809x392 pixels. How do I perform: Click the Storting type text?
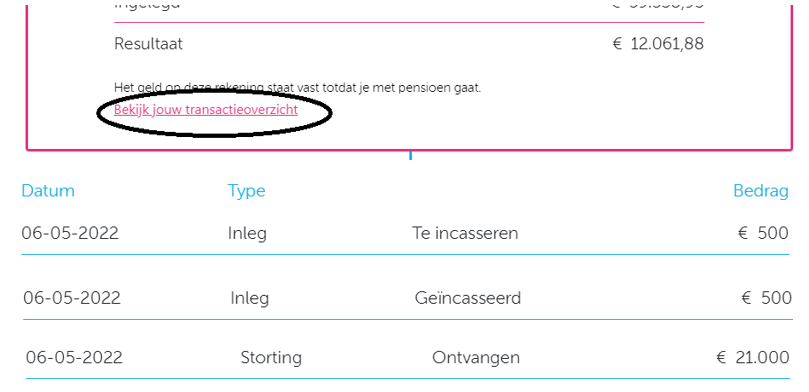click(x=271, y=358)
